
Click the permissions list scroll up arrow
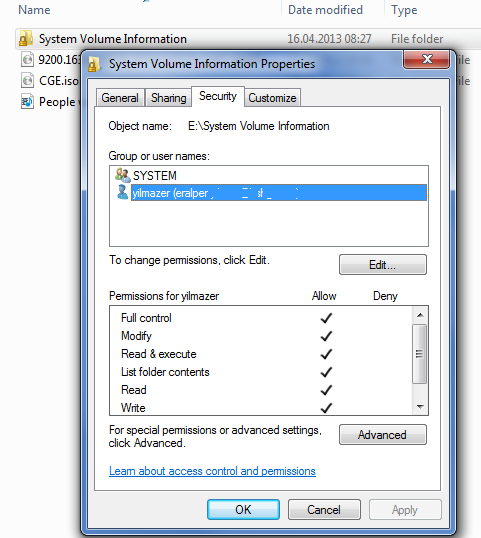click(x=420, y=315)
